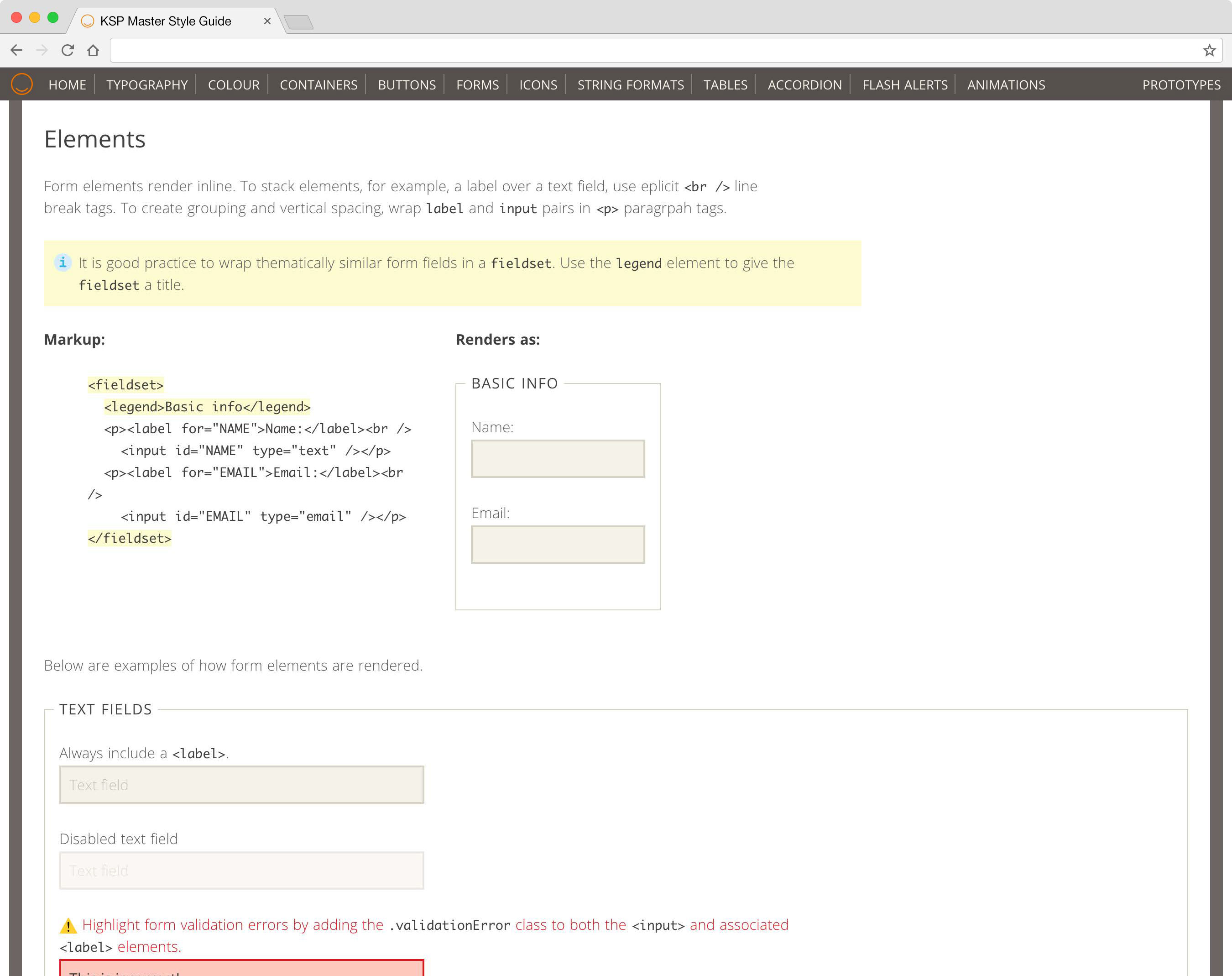
Task: Open the ACCORDION nav item
Action: point(804,84)
